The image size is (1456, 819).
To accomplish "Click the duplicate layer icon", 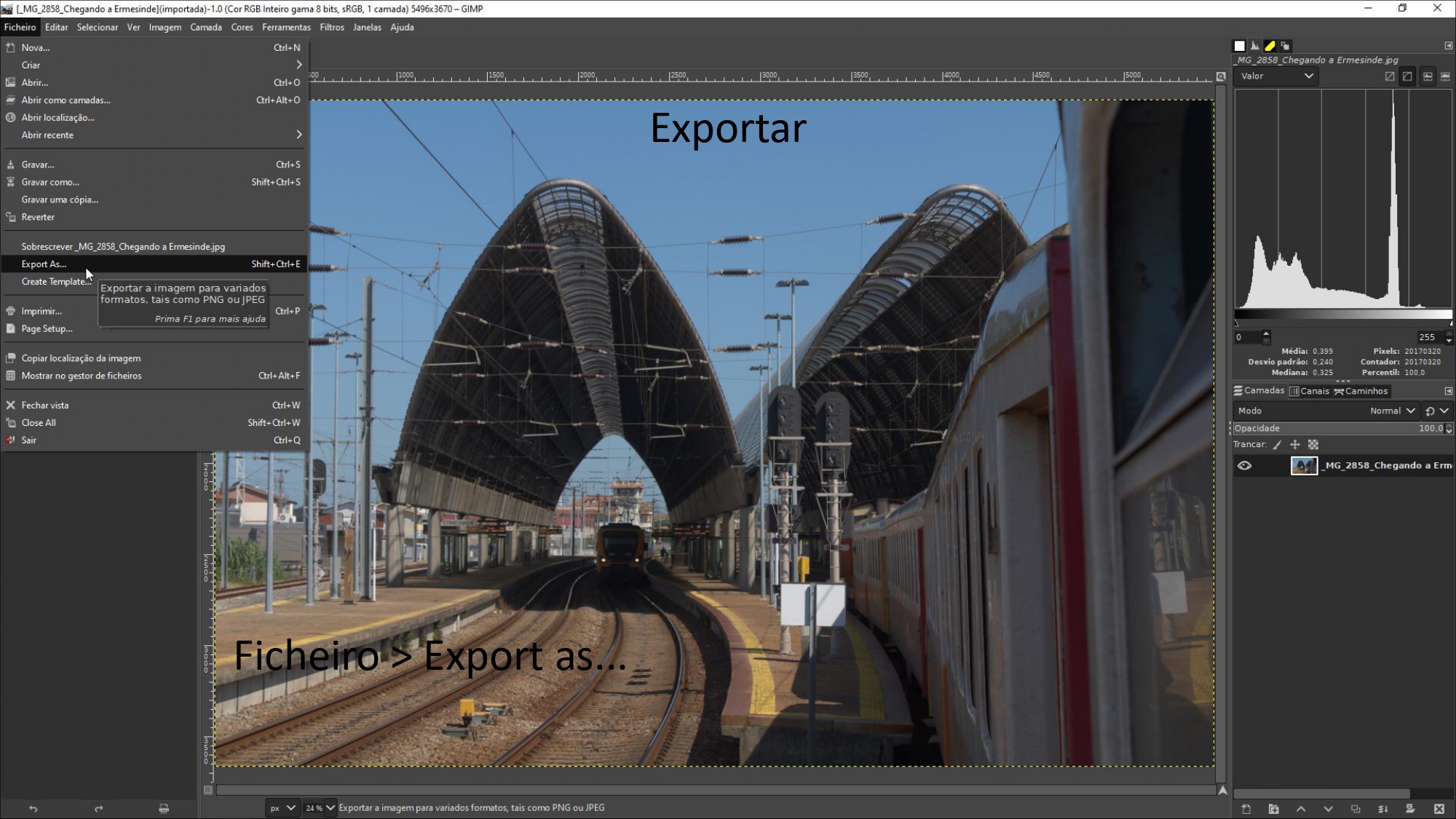I will pyautogui.click(x=1356, y=809).
